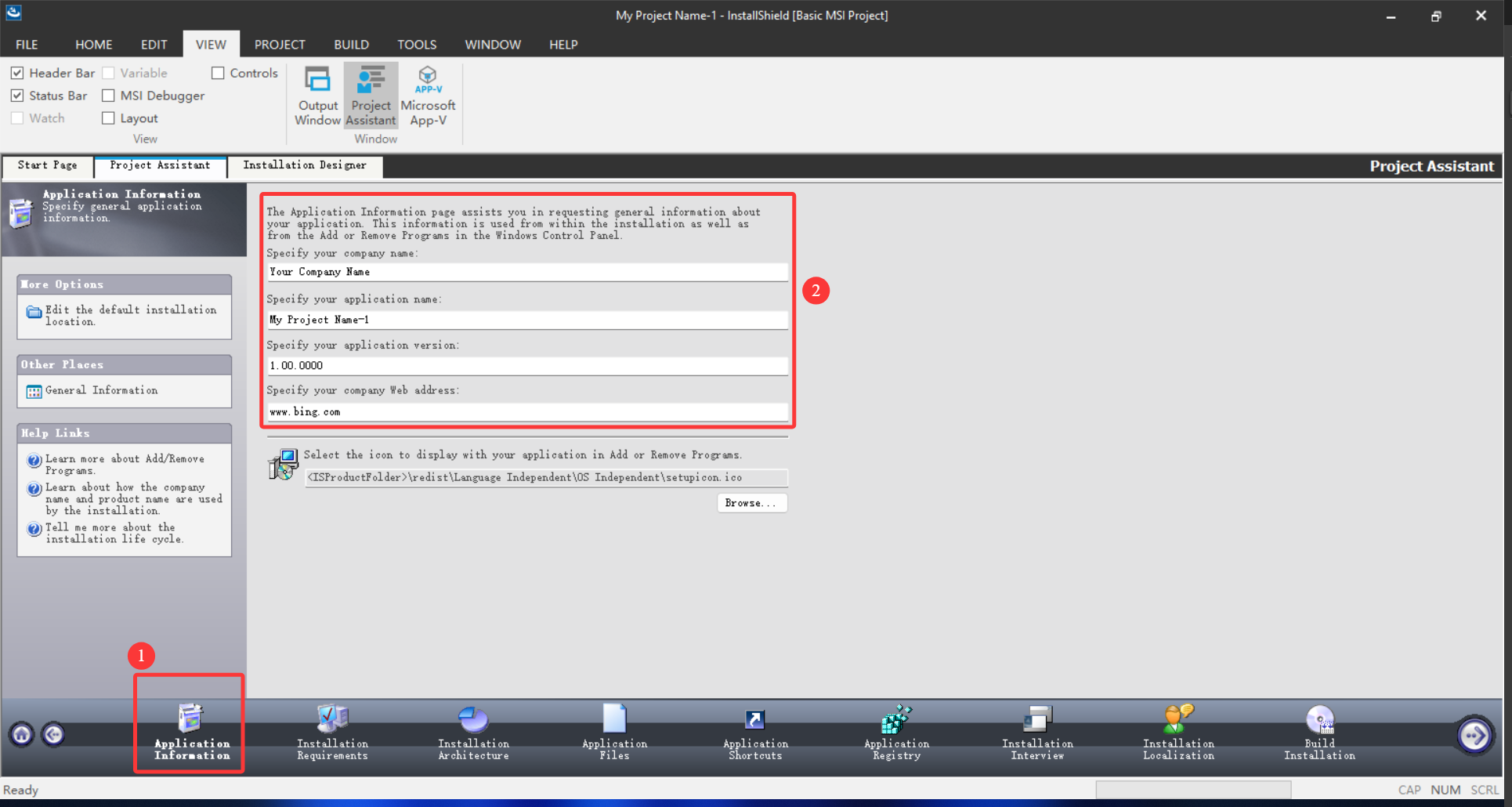Click the NUM indicator in status bar
The image size is (1512, 807).
click(1445, 790)
